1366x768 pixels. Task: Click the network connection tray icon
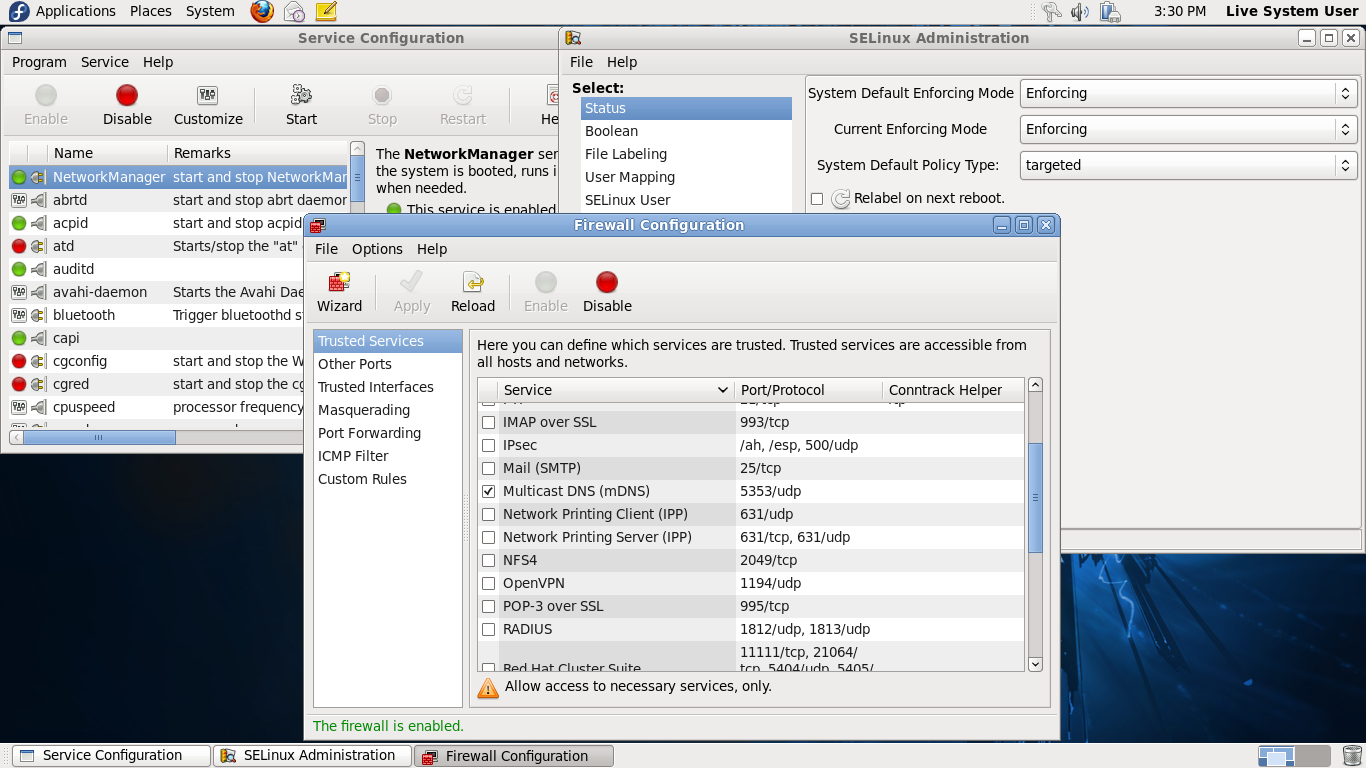(x=1110, y=12)
